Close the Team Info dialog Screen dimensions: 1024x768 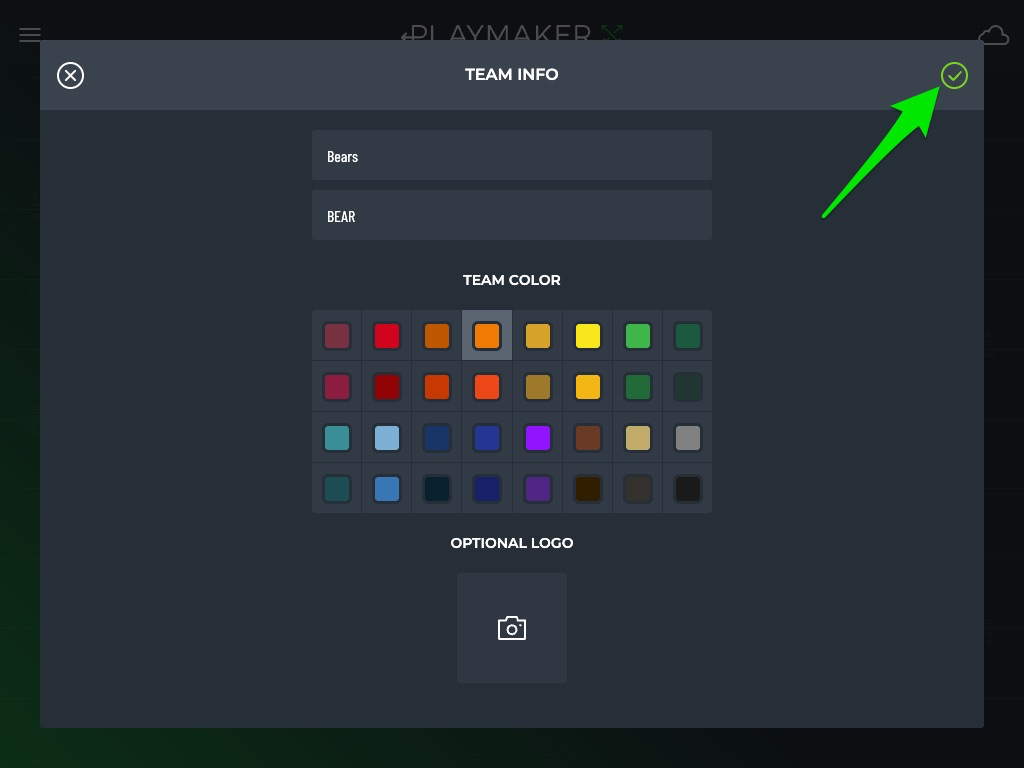click(71, 76)
